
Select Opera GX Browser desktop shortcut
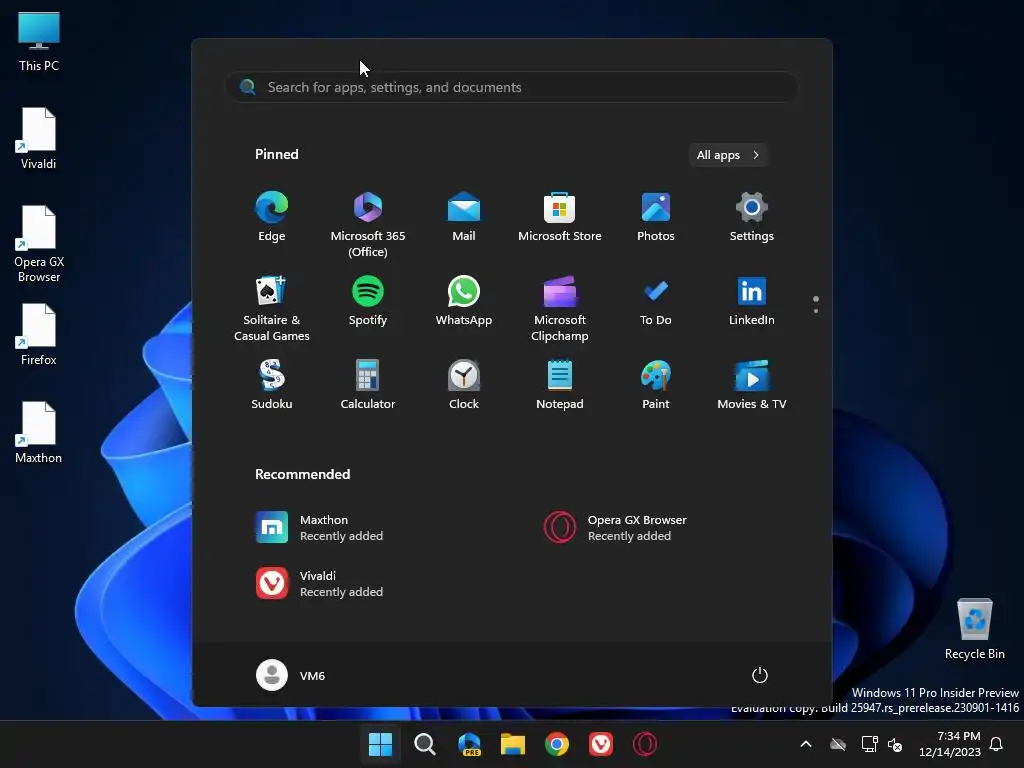coord(39,244)
